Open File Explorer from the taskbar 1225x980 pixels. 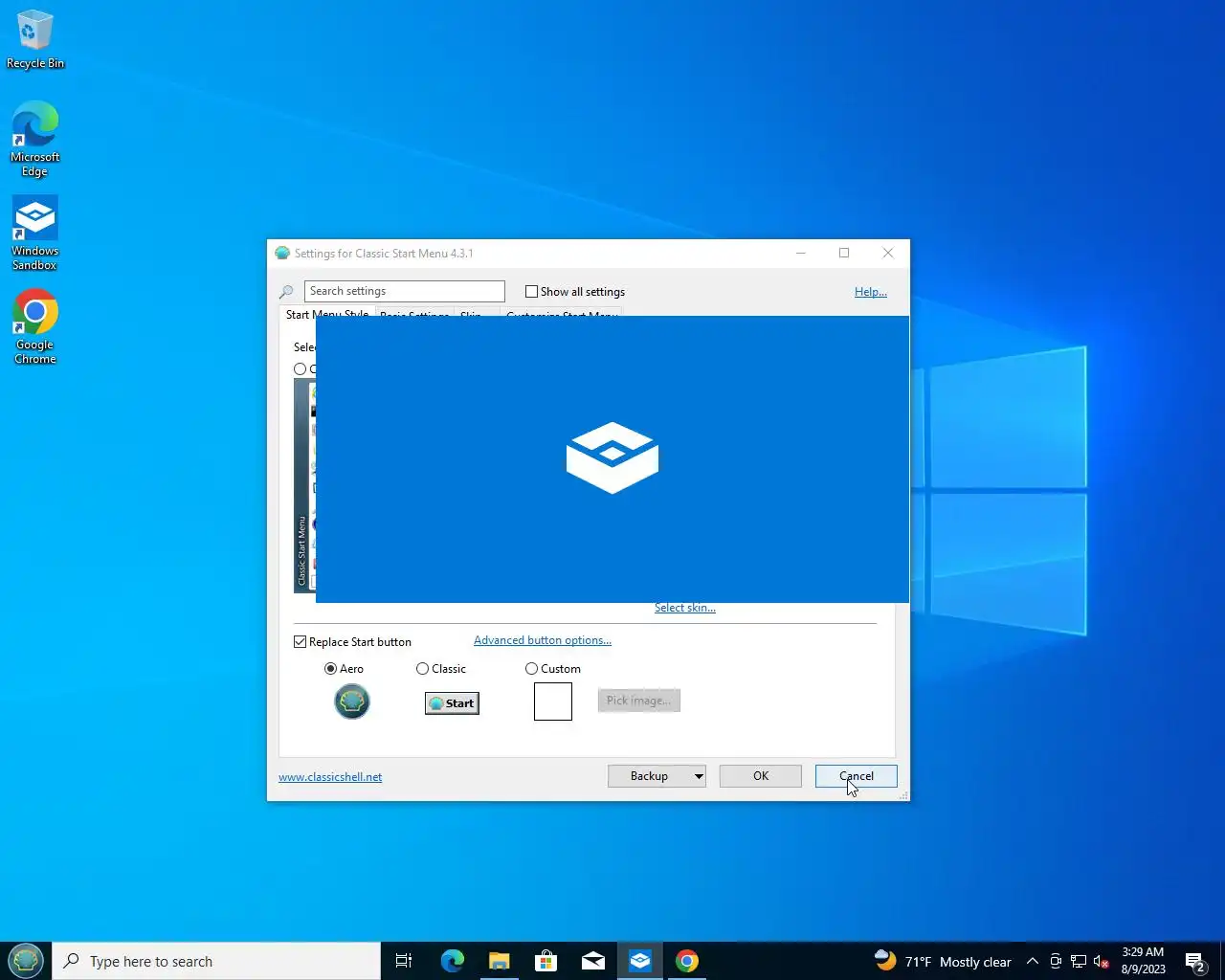(499, 961)
